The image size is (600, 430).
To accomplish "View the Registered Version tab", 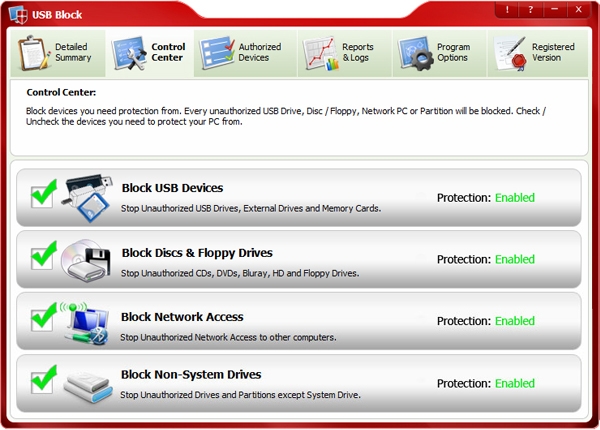I will tap(538, 53).
